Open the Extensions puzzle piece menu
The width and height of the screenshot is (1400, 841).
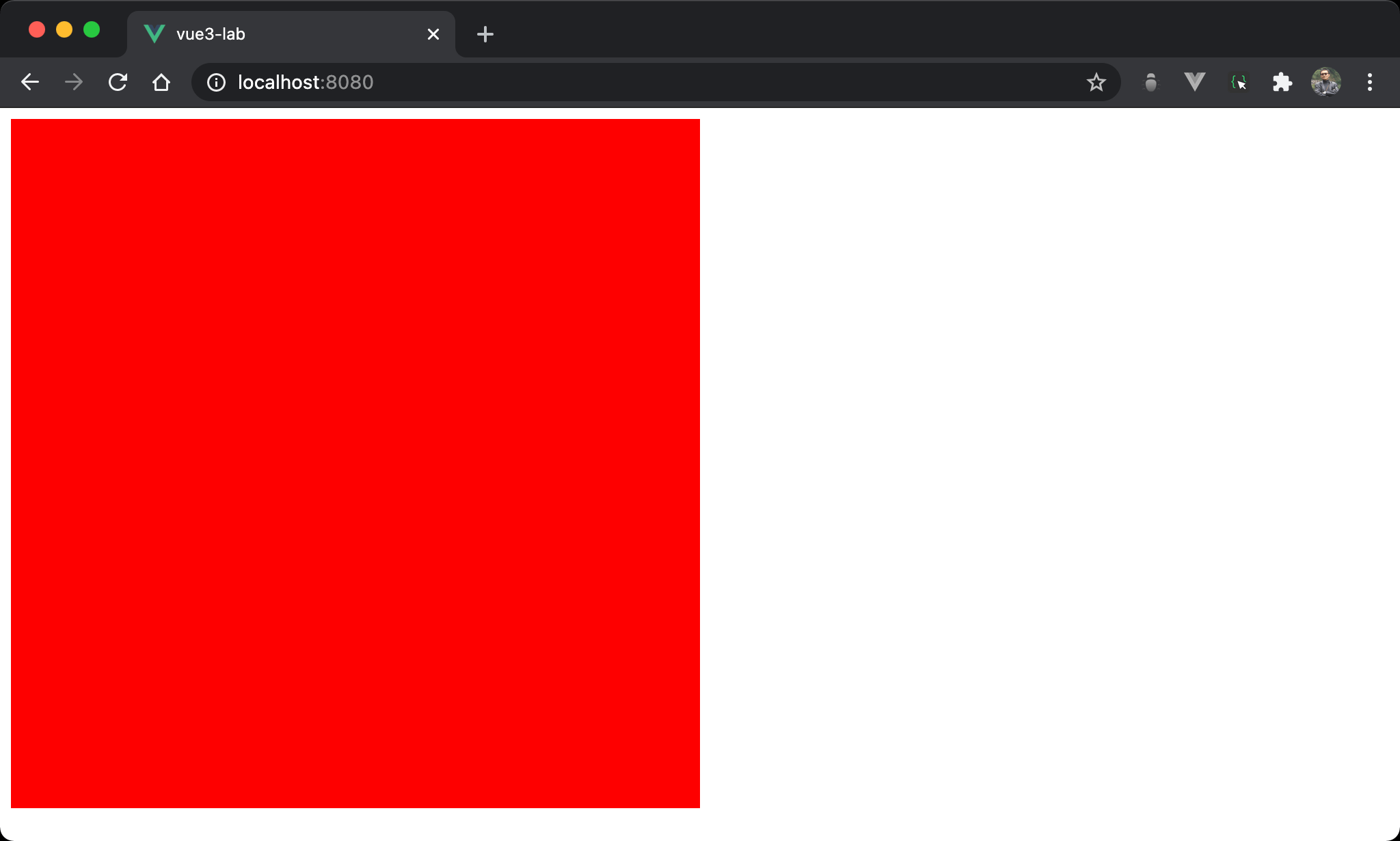(x=1282, y=82)
